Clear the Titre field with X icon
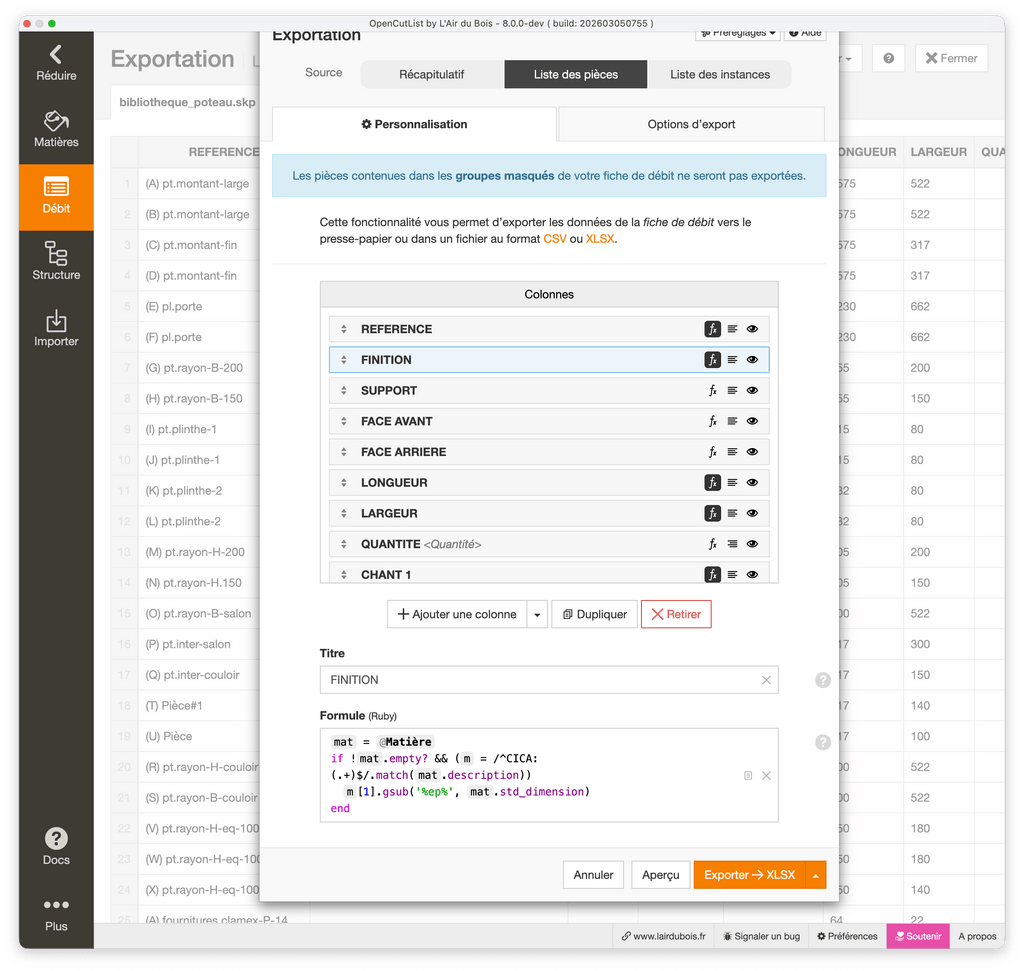The width and height of the screenshot is (1024, 971). 766,680
